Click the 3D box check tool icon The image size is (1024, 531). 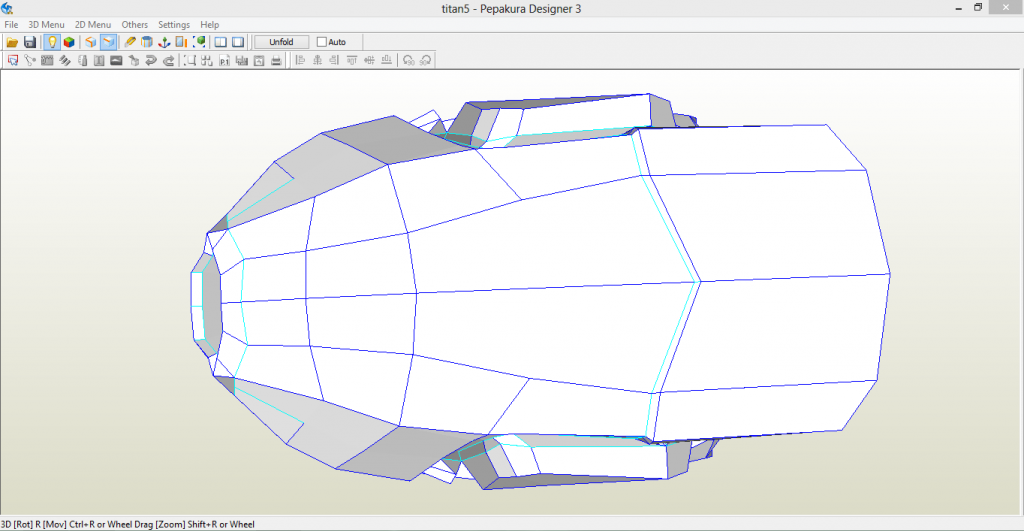[x=134, y=60]
